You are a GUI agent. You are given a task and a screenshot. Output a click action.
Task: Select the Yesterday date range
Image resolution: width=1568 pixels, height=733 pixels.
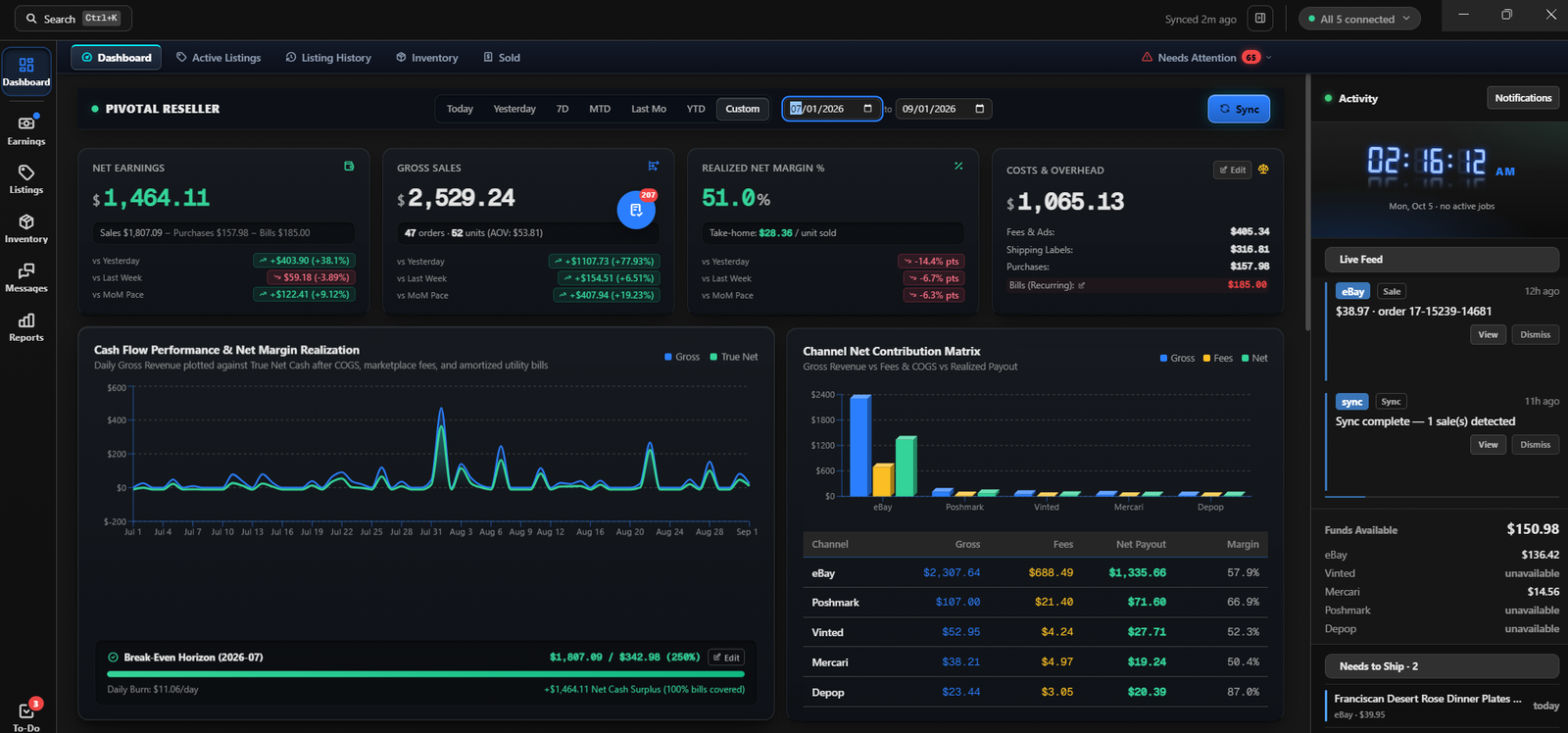[x=514, y=109]
